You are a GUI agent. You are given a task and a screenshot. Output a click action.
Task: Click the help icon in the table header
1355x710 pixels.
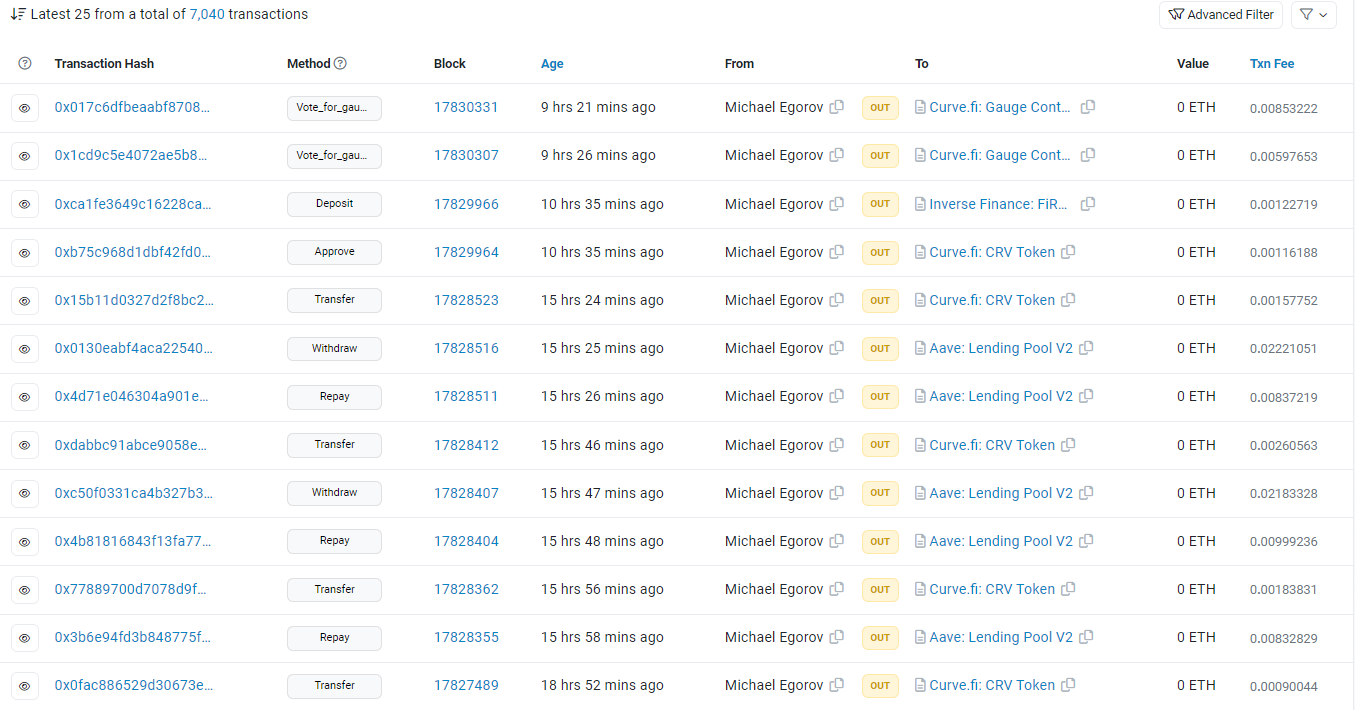coord(25,63)
